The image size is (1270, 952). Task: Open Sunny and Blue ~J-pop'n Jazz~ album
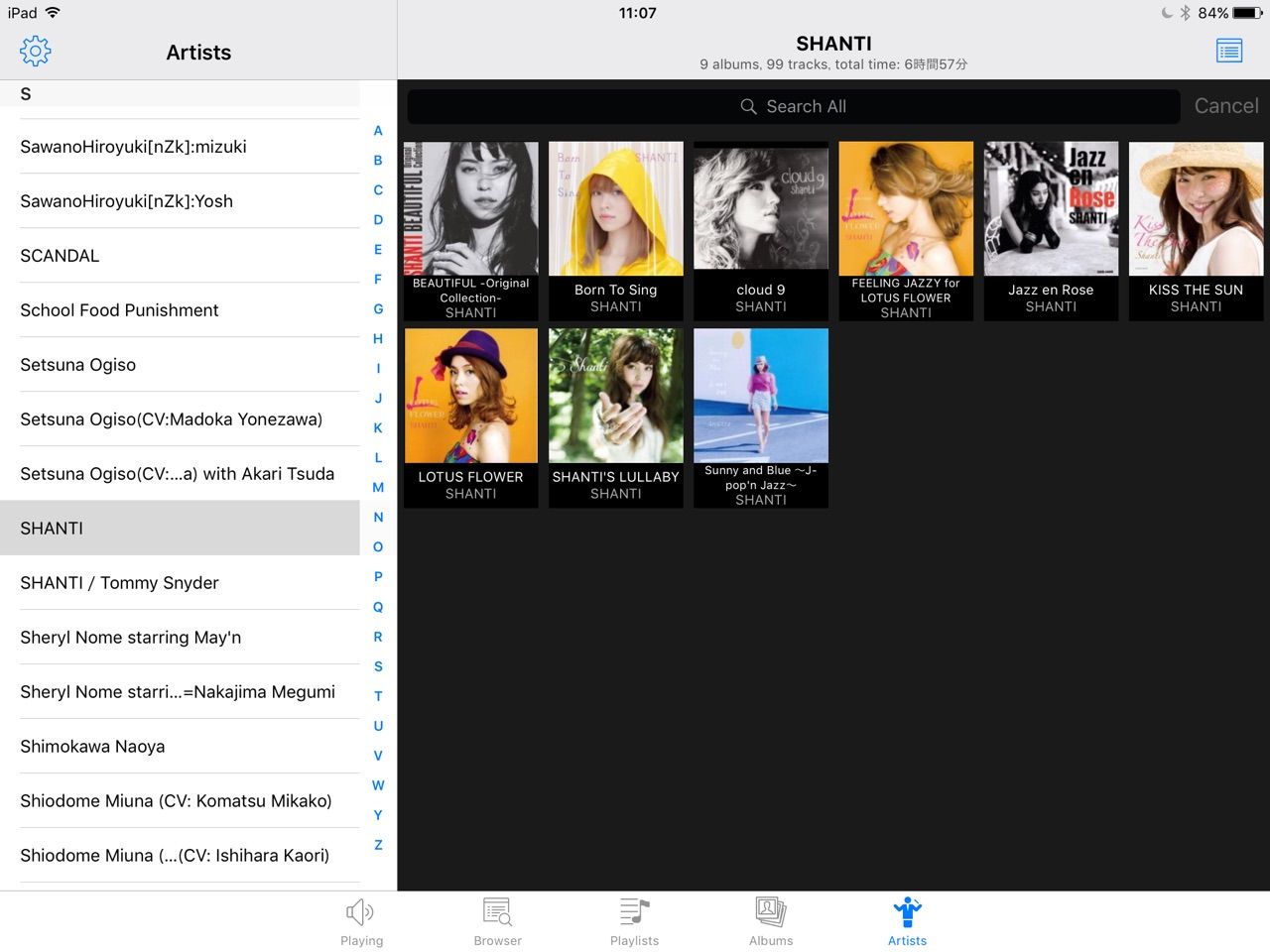761,418
